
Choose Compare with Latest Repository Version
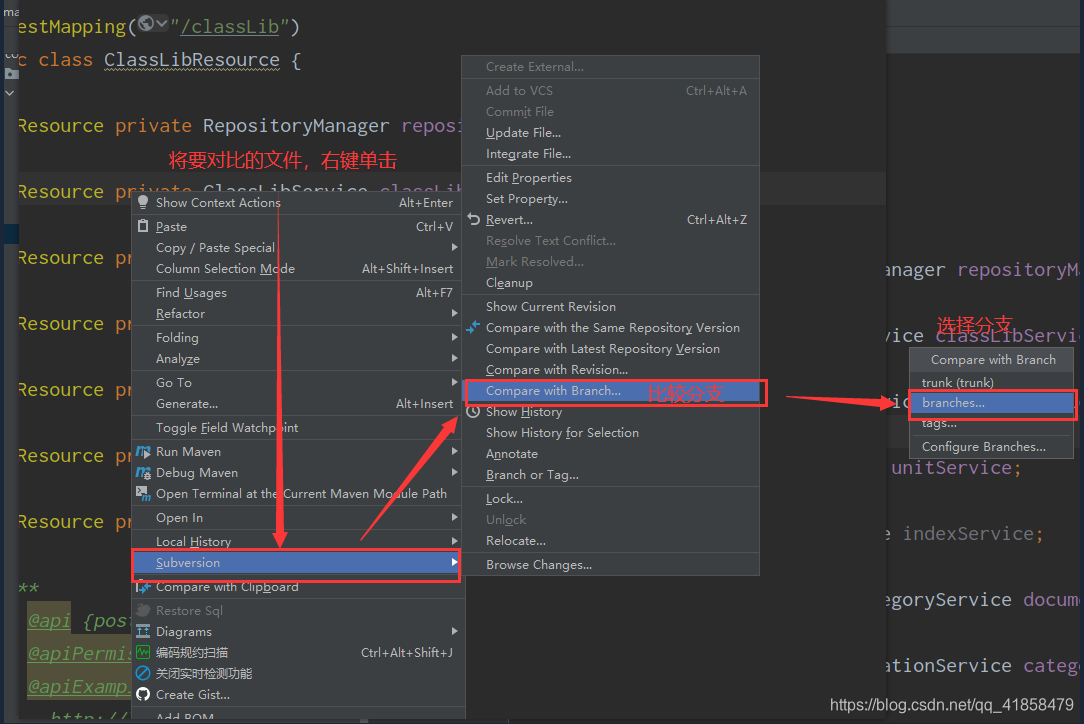click(x=610, y=349)
